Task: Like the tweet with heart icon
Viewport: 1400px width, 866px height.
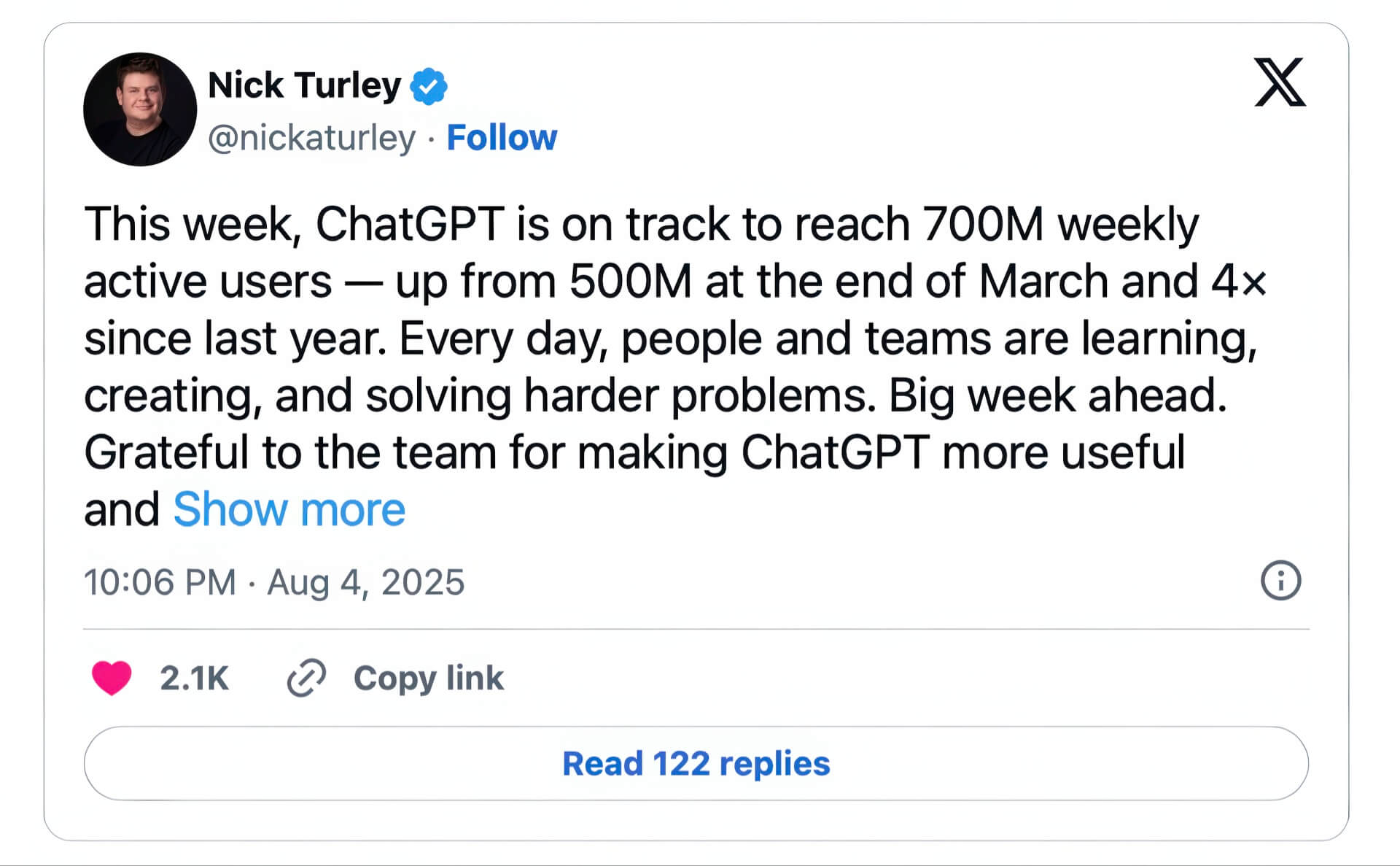Action: tap(112, 678)
